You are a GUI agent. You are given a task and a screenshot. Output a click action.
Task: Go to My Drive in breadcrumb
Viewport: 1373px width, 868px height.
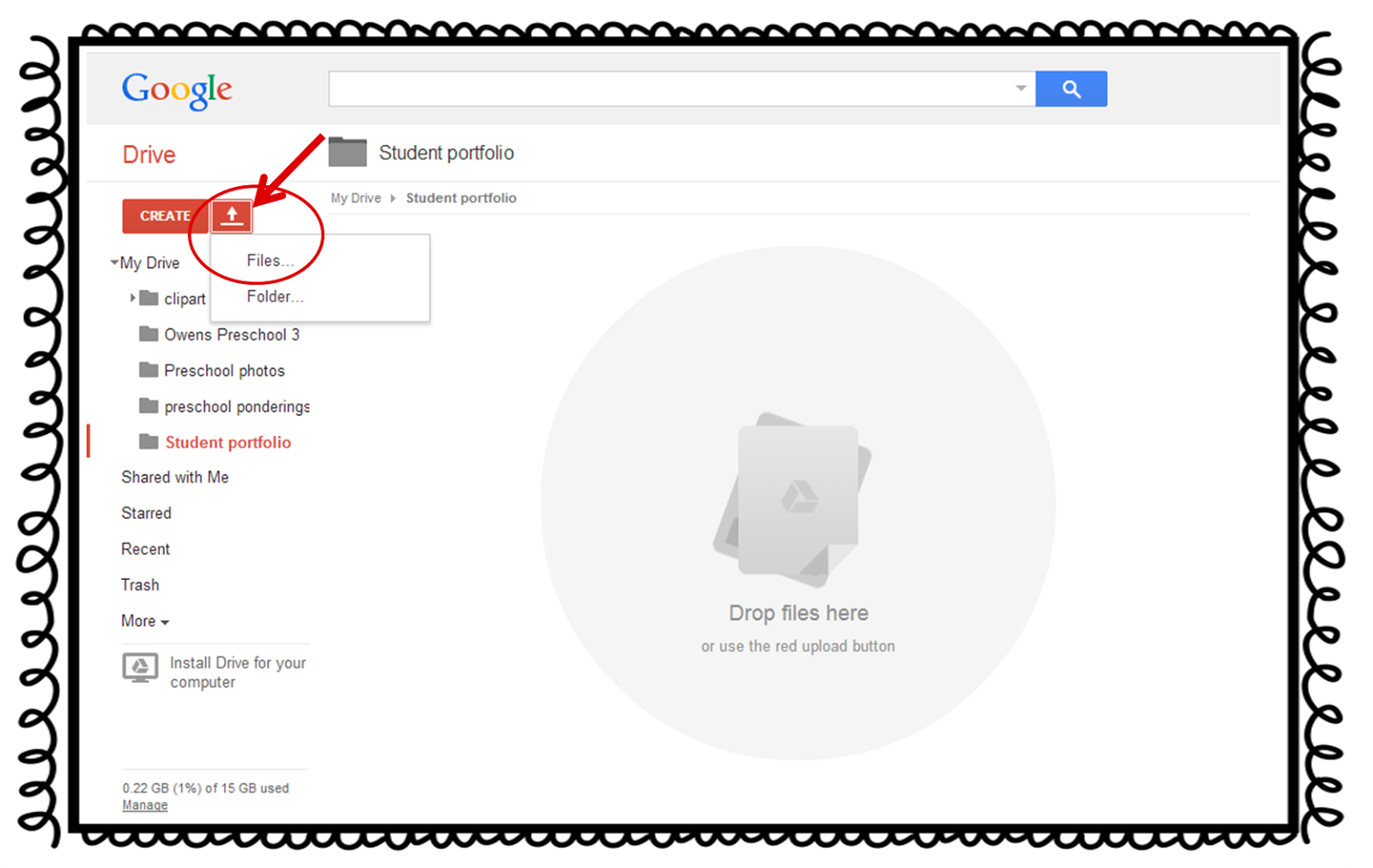[x=355, y=198]
